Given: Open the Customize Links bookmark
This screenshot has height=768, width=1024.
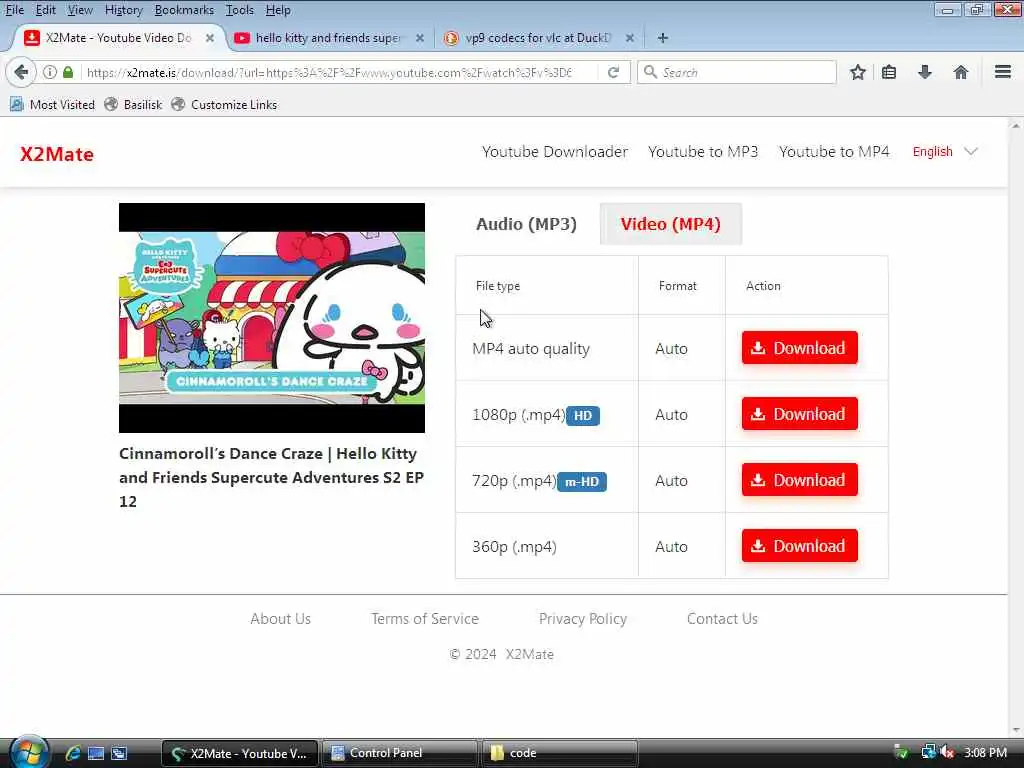Looking at the screenshot, I should (x=224, y=104).
